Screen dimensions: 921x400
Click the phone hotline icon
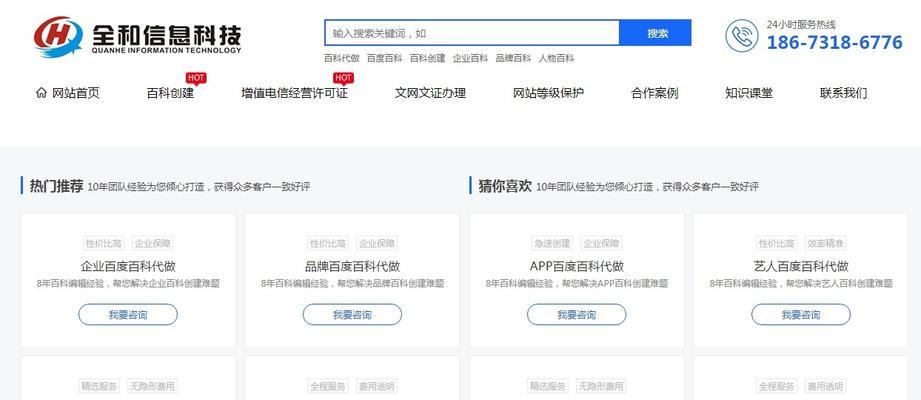(741, 36)
